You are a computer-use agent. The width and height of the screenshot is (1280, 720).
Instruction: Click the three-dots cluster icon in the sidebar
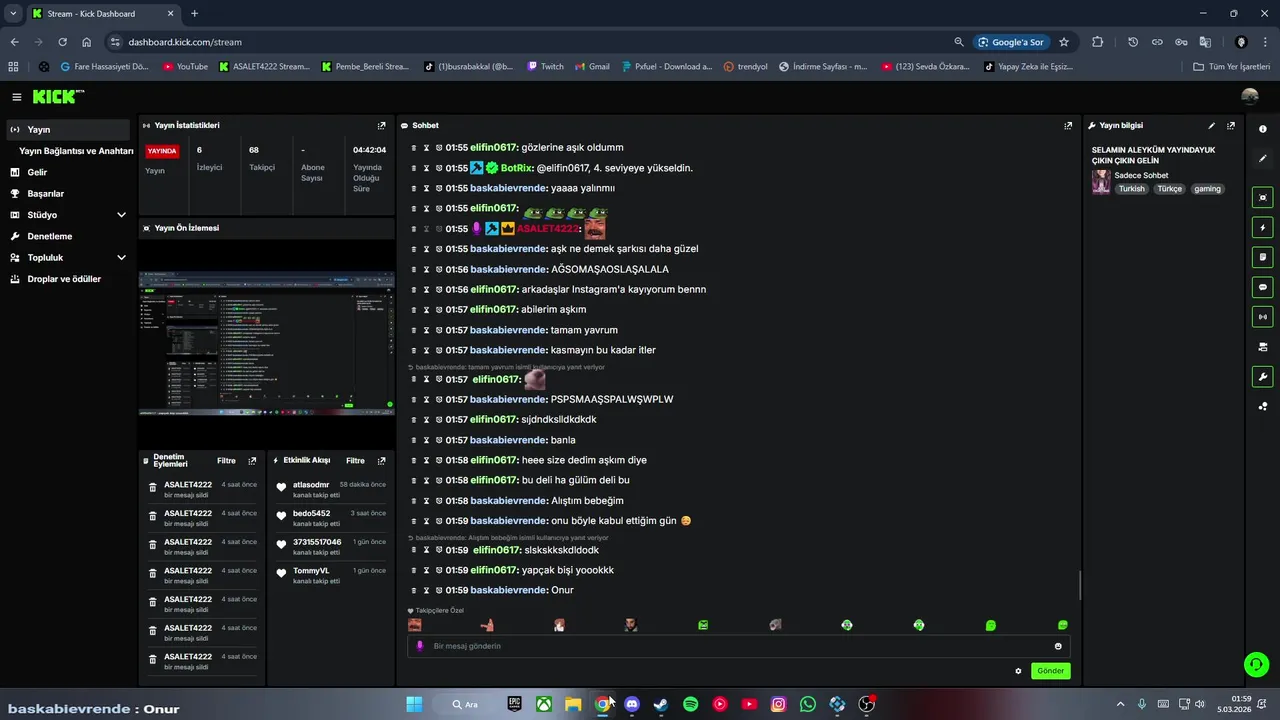pos(1262,406)
